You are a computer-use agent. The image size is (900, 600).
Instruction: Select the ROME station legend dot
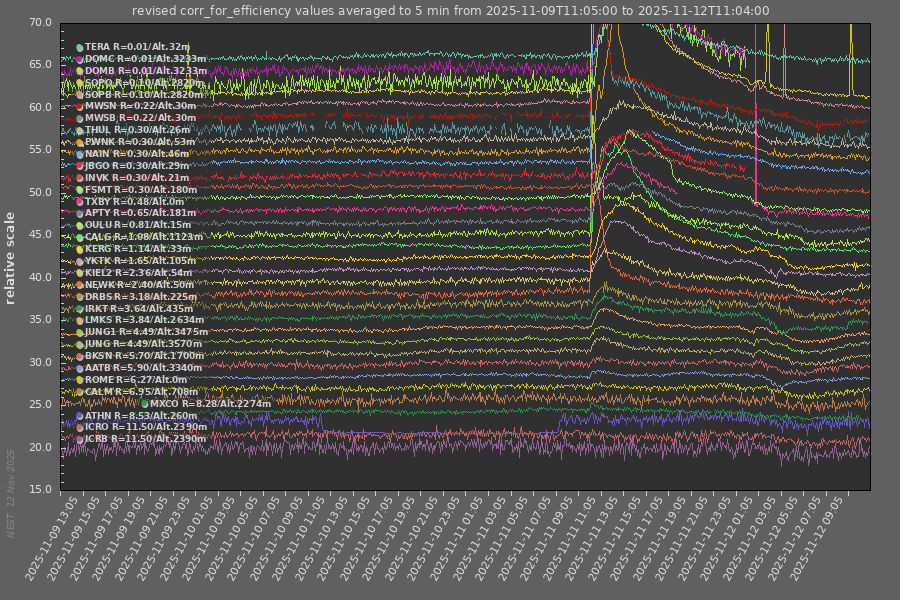pos(80,380)
